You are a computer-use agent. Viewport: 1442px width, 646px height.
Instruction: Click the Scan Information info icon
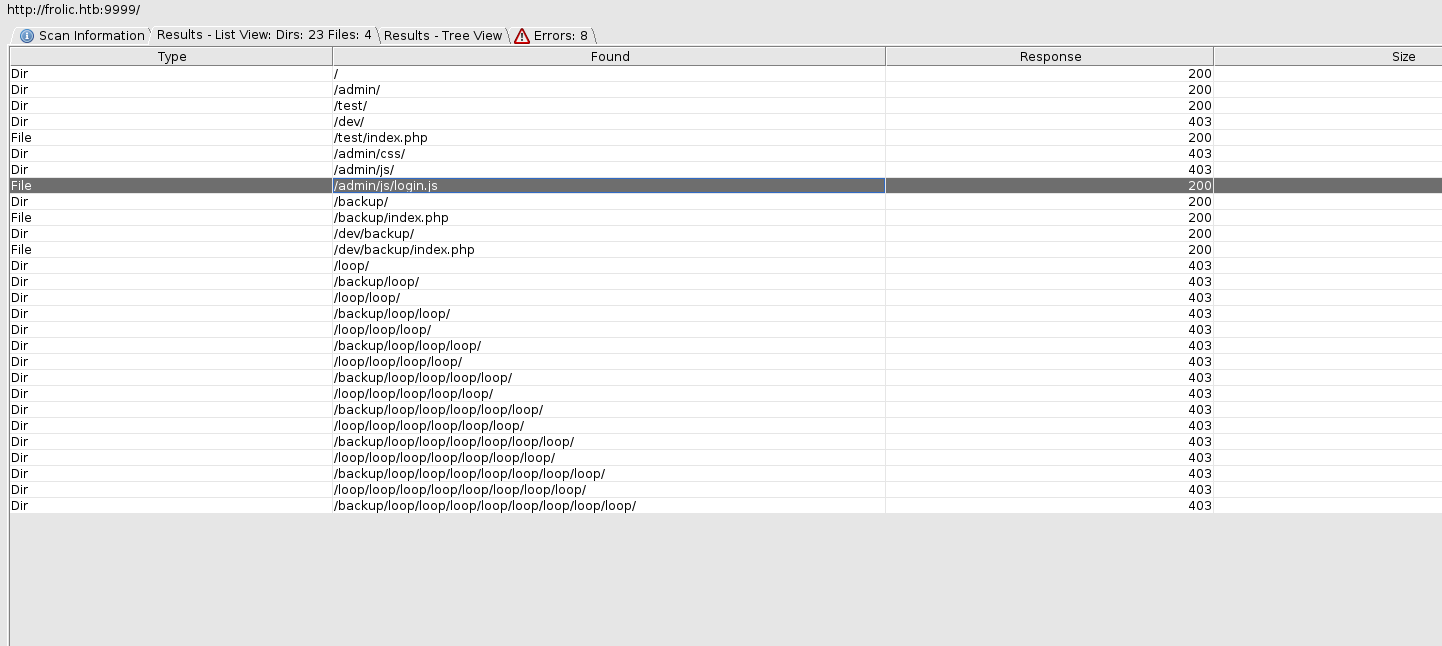pos(27,36)
